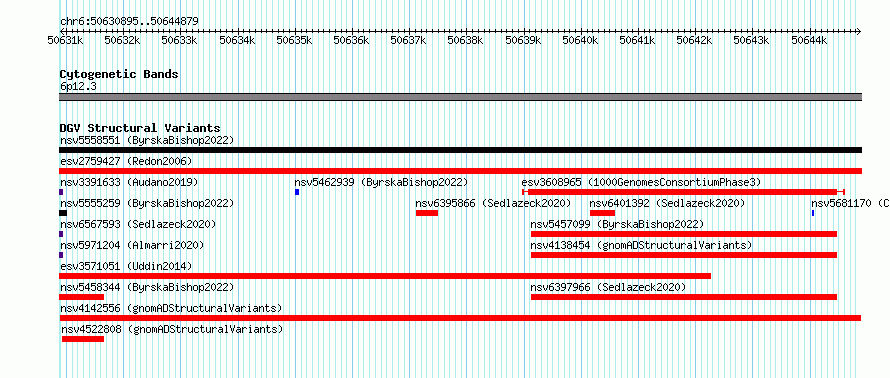The width and height of the screenshot is (890, 378).
Task: Select nsv5457099 ByrskaBishop2022 red bar
Action: click(x=684, y=234)
